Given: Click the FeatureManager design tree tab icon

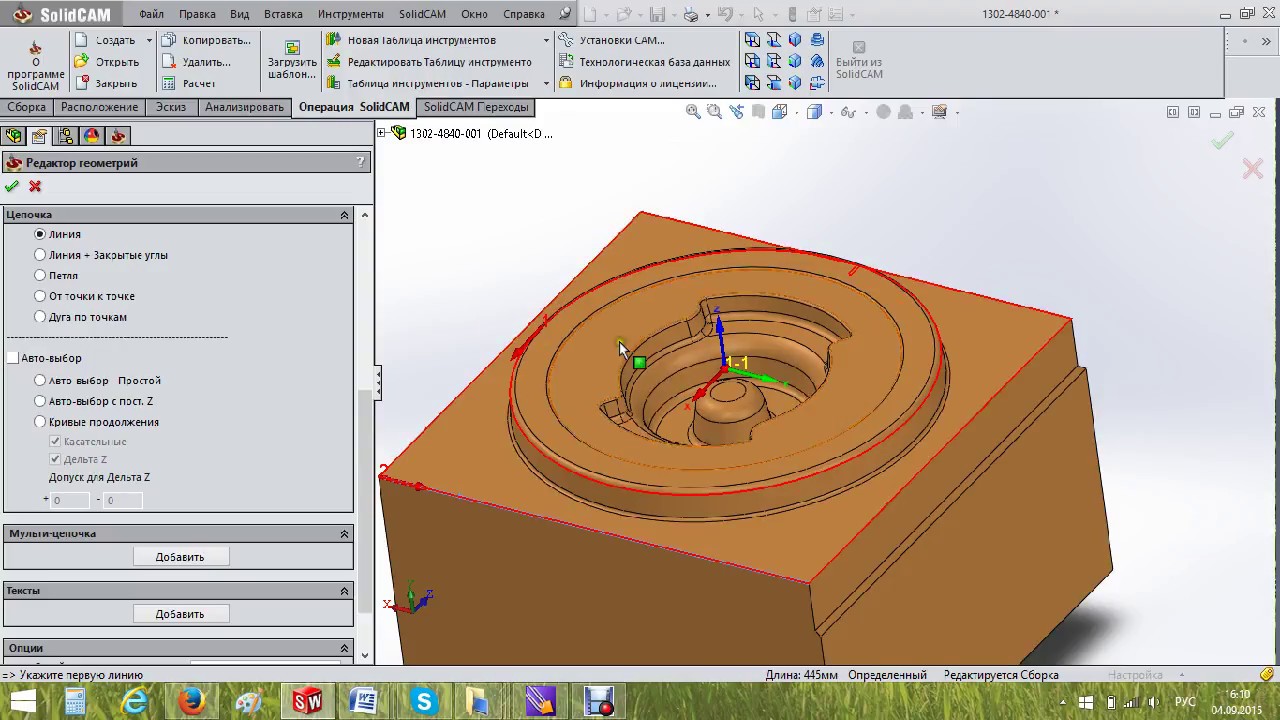Looking at the screenshot, I should pos(14,136).
